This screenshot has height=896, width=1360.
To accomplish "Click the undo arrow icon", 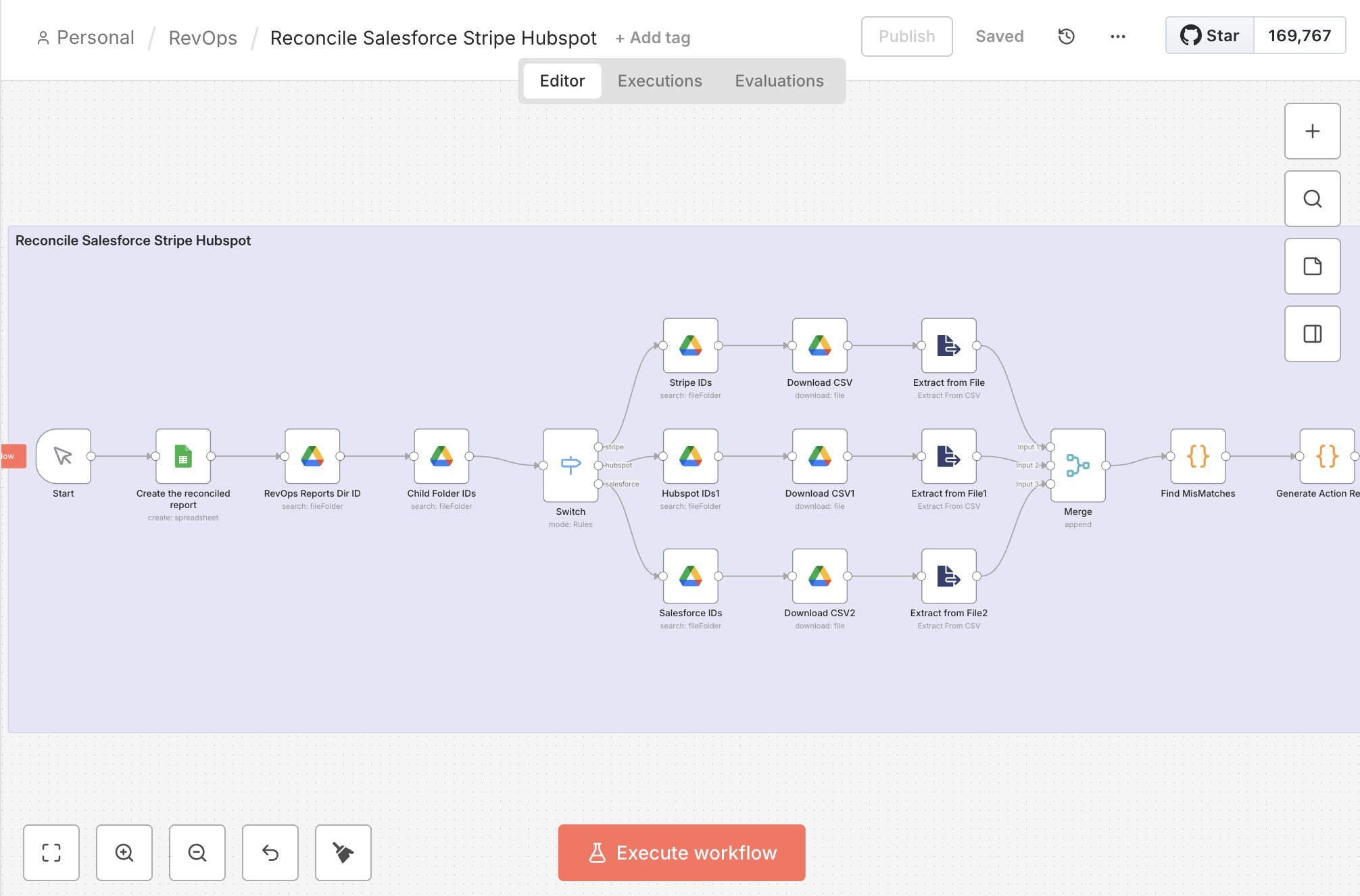I will (x=270, y=853).
